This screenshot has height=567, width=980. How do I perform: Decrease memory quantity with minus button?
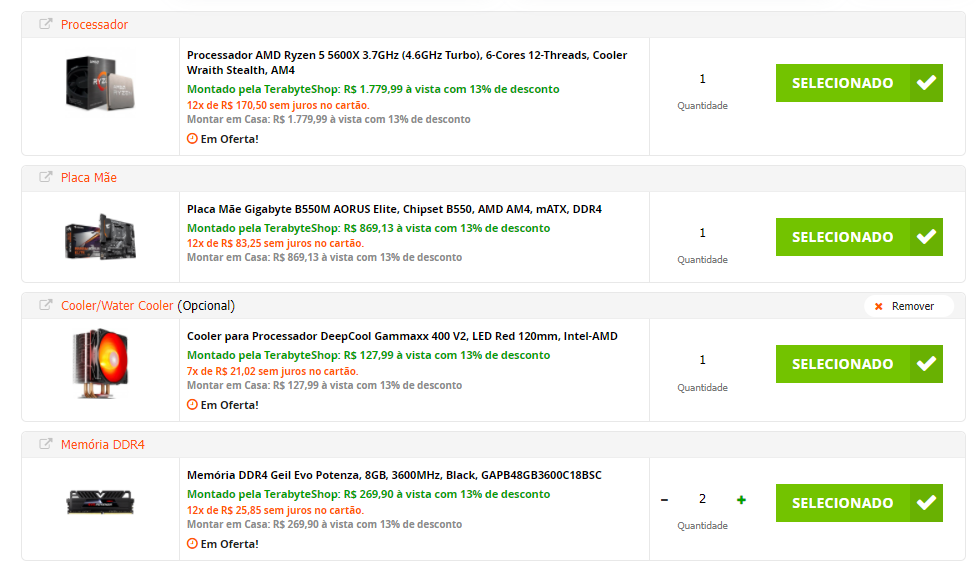(x=664, y=499)
